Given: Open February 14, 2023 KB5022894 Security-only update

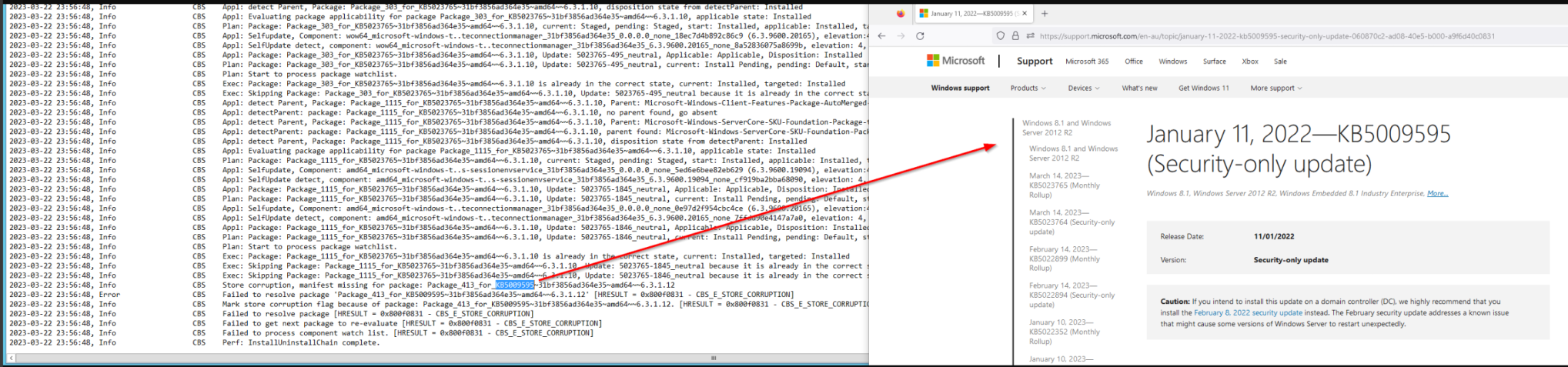Looking at the screenshot, I should coord(1072,295).
